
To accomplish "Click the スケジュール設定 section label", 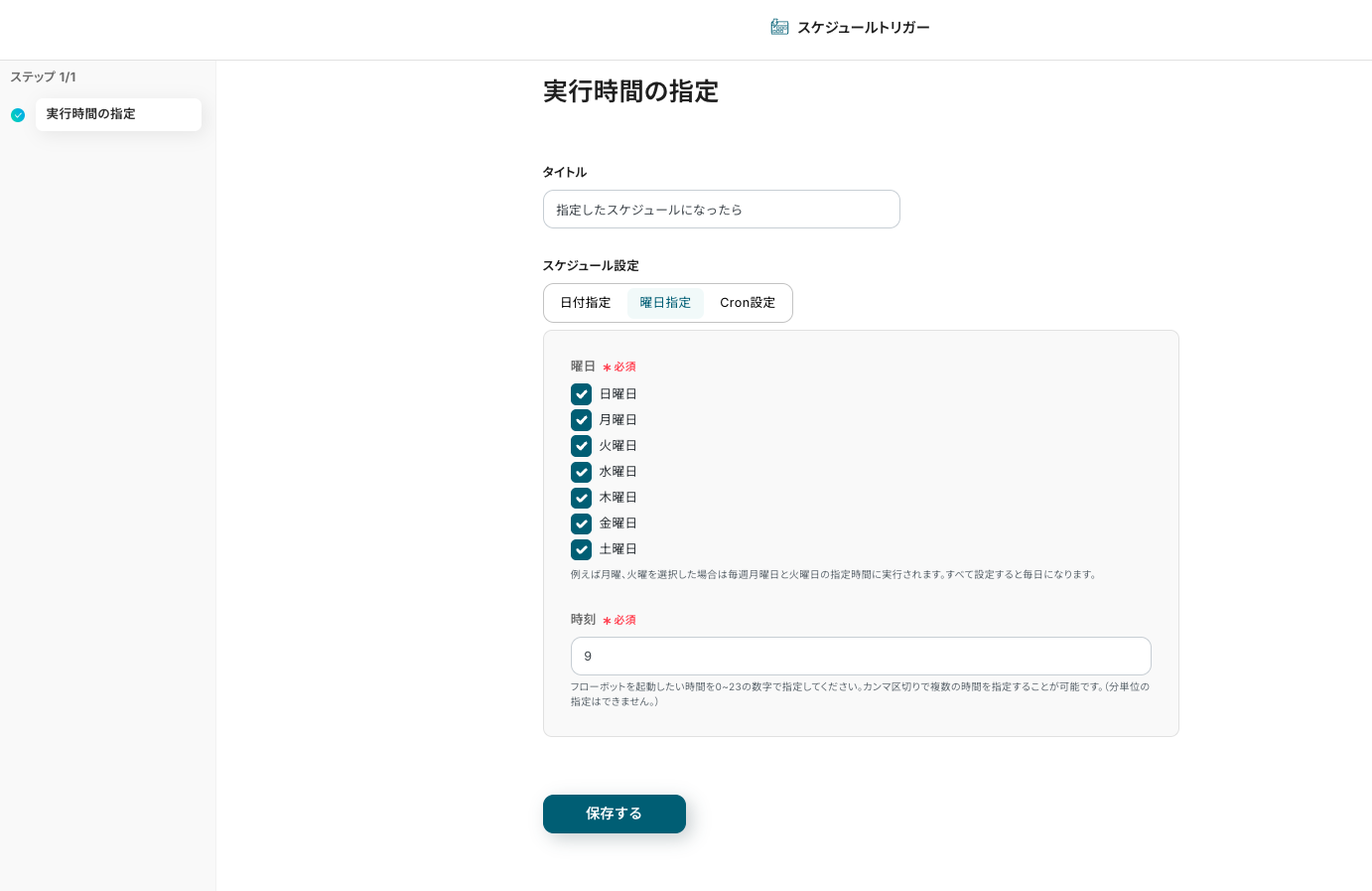I will [591, 266].
